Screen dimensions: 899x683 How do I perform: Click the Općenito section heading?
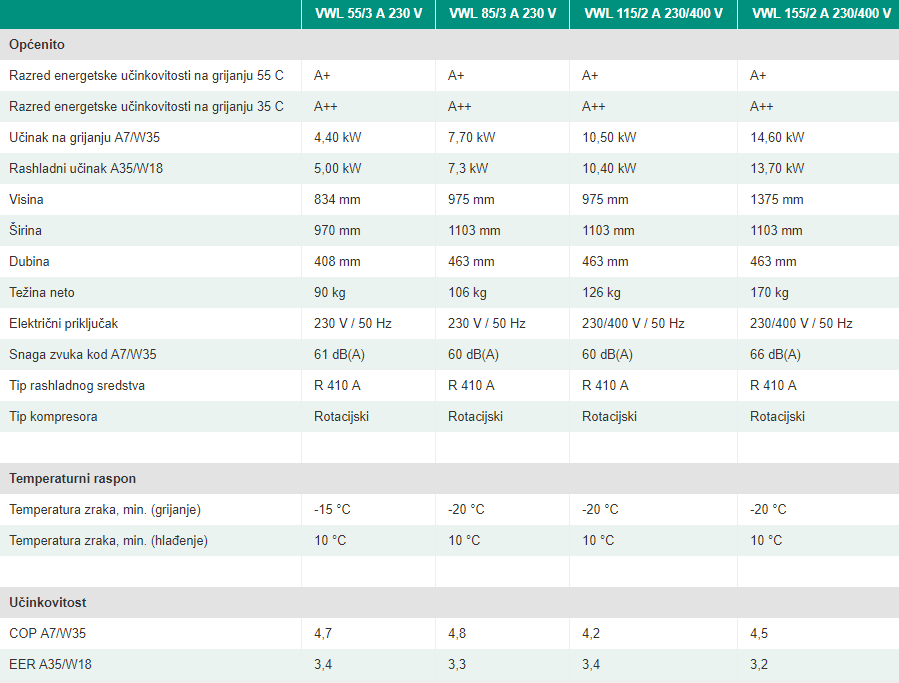(37, 45)
